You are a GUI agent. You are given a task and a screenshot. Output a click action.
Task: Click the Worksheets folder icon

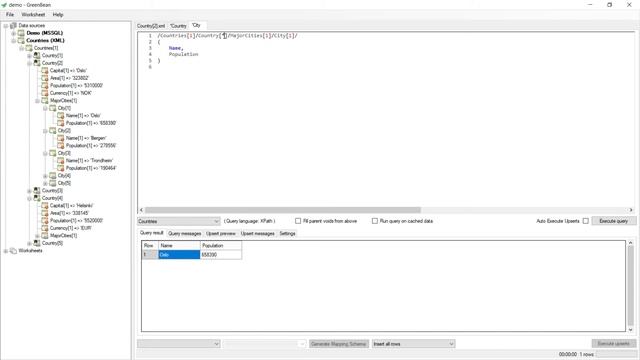click(x=13, y=251)
